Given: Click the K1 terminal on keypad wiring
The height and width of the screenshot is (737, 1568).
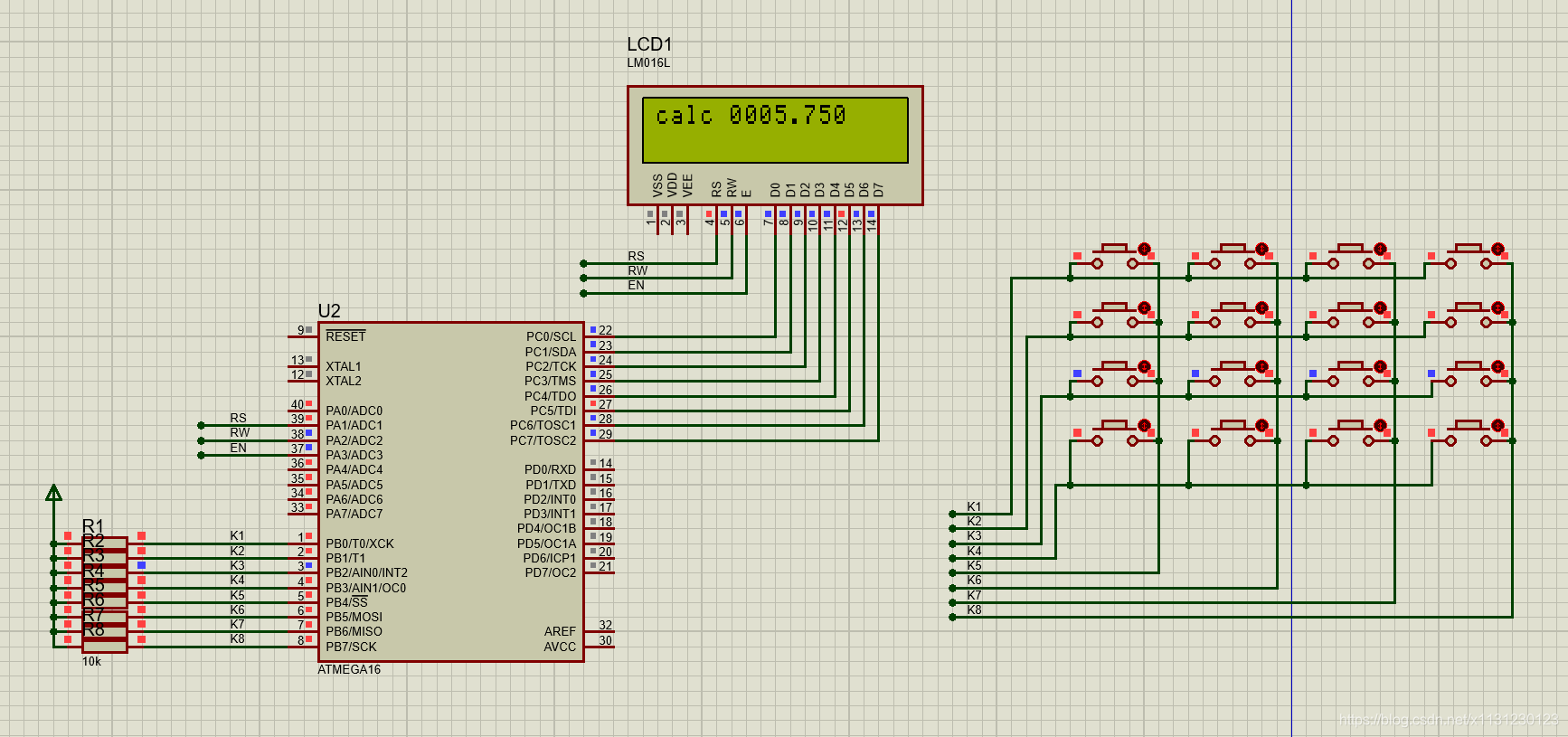Looking at the screenshot, I should click(x=952, y=514).
